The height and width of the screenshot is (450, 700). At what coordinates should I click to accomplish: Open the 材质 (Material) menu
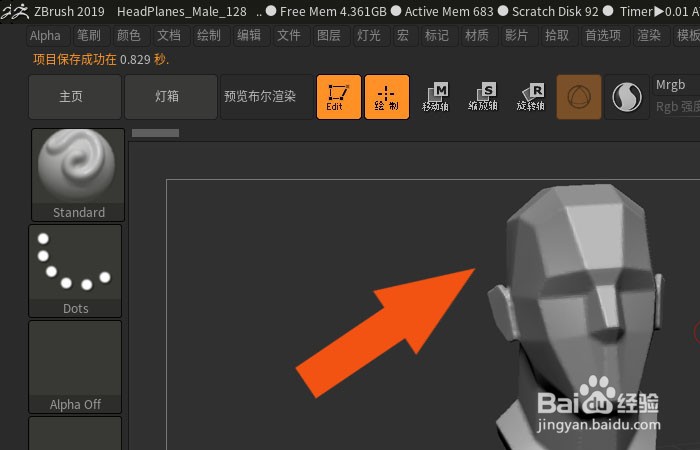click(x=477, y=36)
